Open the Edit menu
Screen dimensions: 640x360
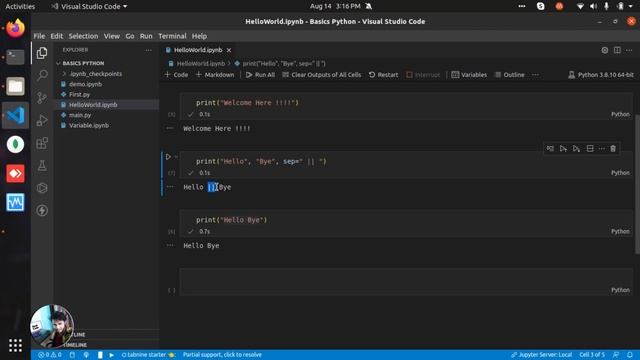[x=57, y=36]
